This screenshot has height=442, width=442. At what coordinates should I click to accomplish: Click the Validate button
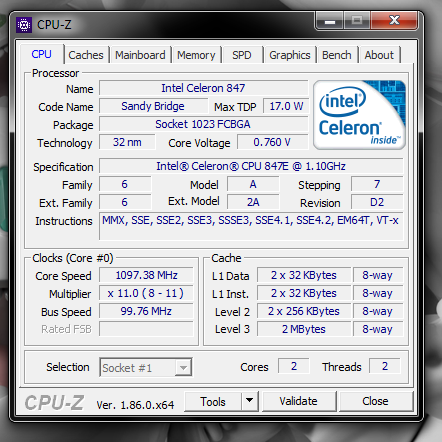point(299,401)
